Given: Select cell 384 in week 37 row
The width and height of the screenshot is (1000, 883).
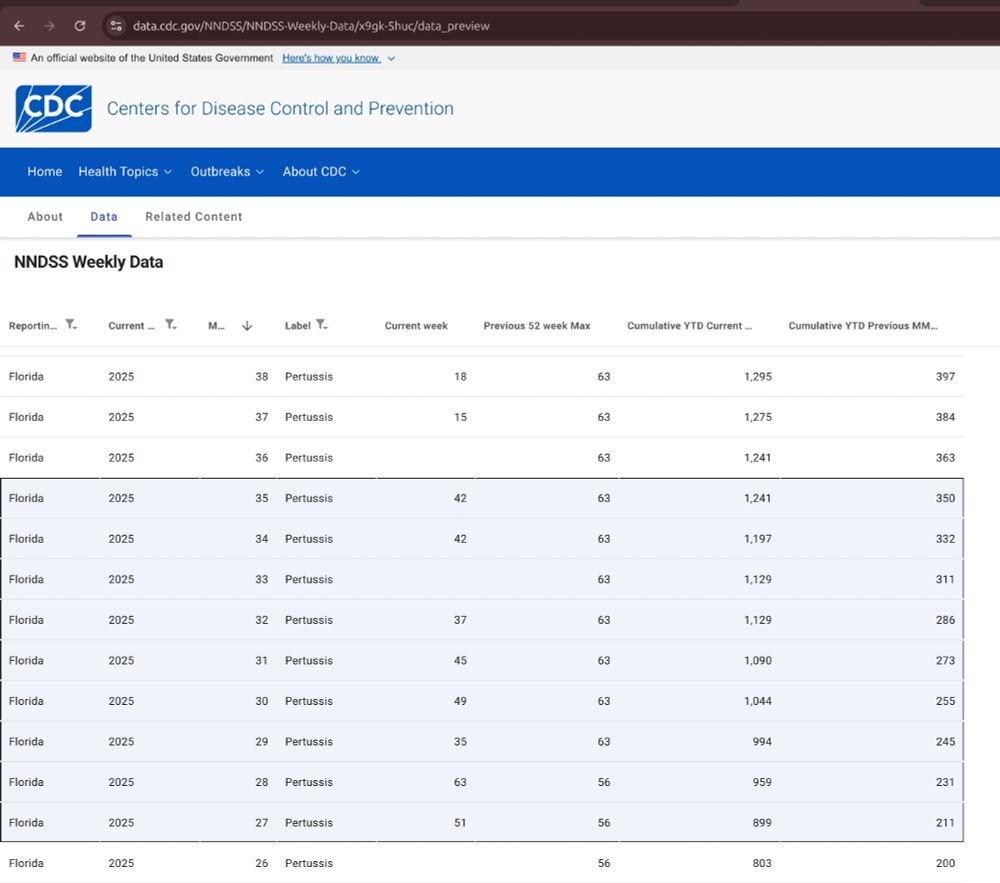Looking at the screenshot, I should (x=945, y=417).
